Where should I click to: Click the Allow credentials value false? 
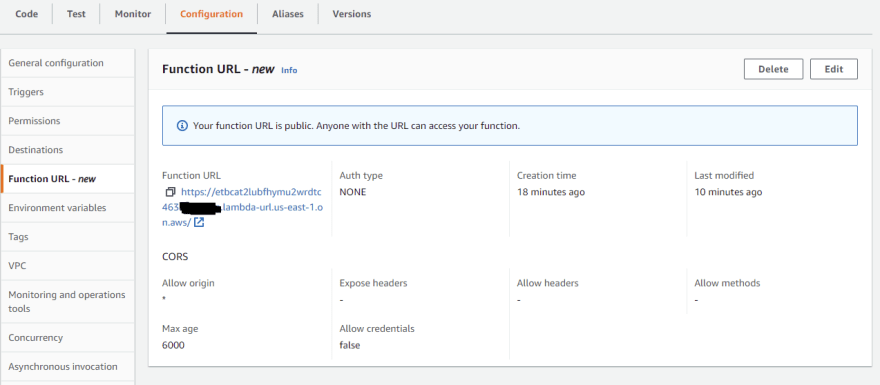[350, 345]
